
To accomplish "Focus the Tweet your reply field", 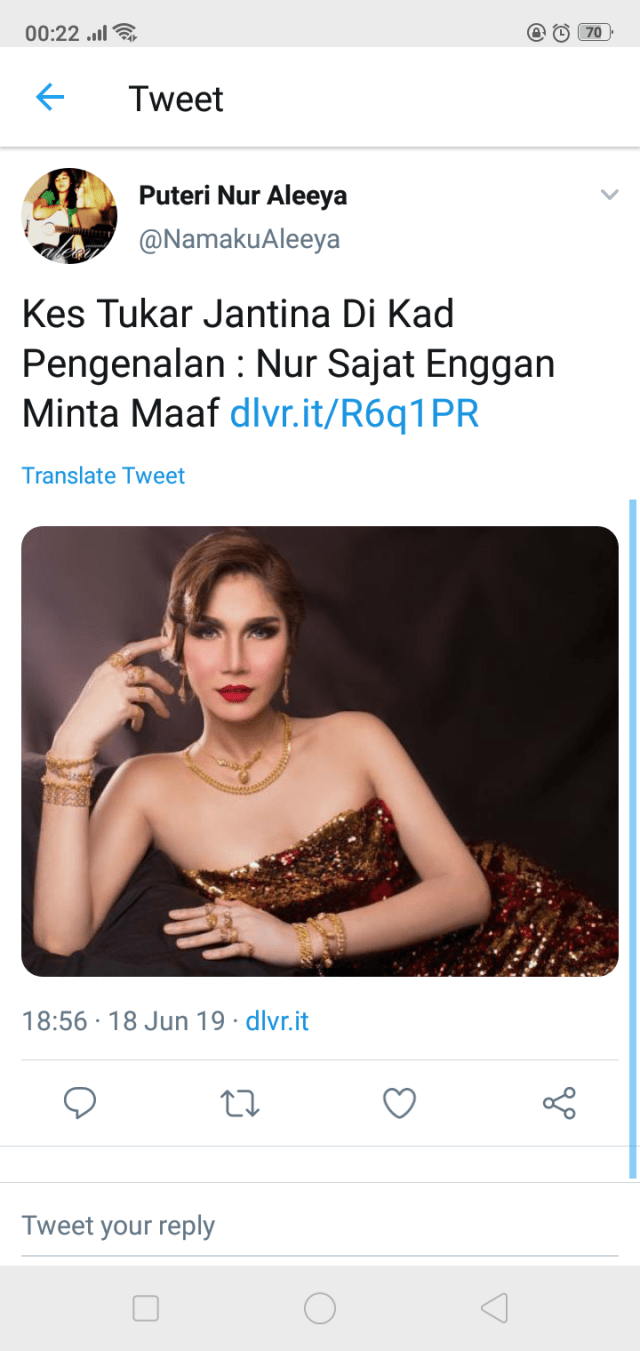I will click(x=320, y=1225).
